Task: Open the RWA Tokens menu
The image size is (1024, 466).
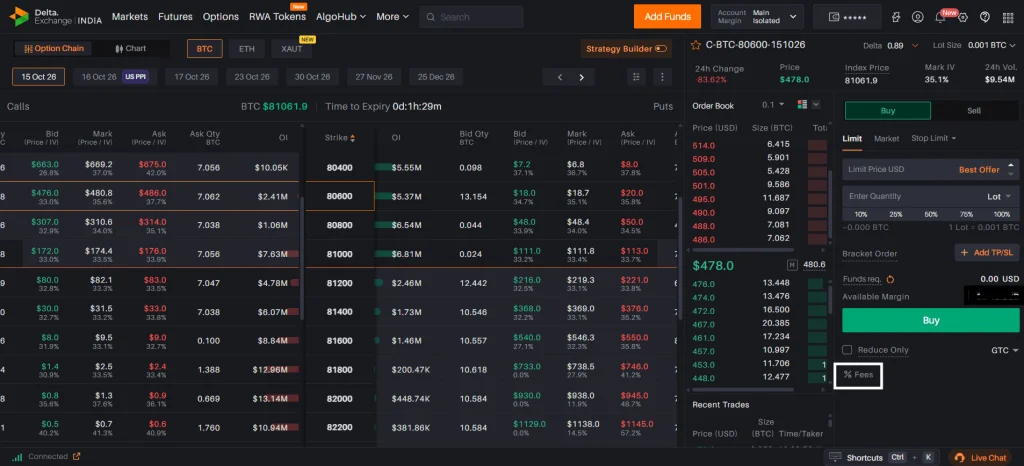Action: pyautogui.click(x=278, y=17)
